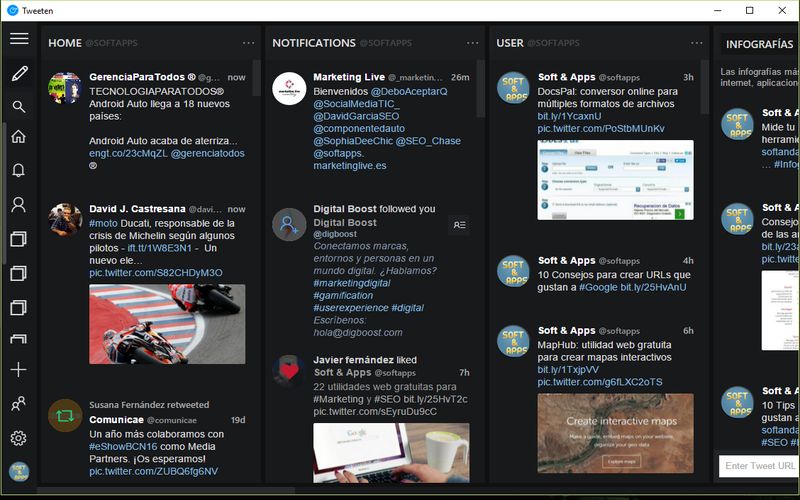The image size is (800, 500).
Task: Click the Home column scrollbar
Action: pyautogui.click(x=257, y=78)
